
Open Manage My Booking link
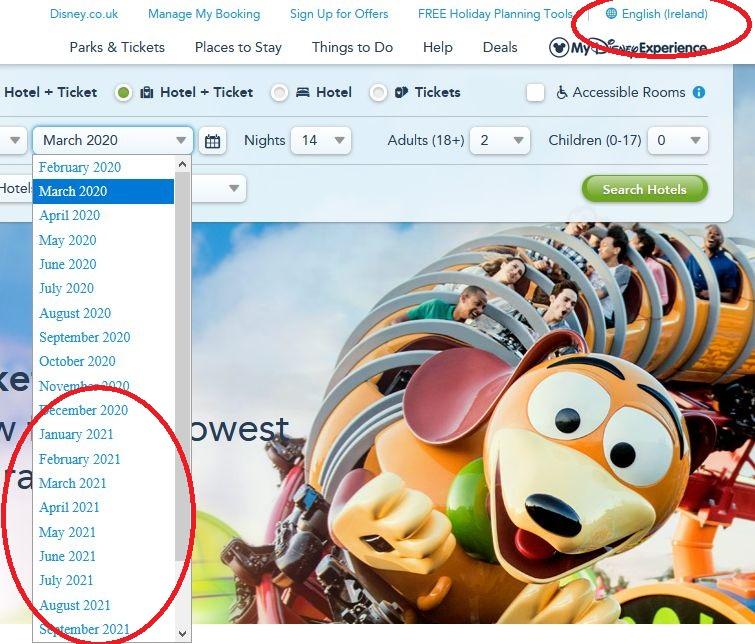tap(204, 14)
